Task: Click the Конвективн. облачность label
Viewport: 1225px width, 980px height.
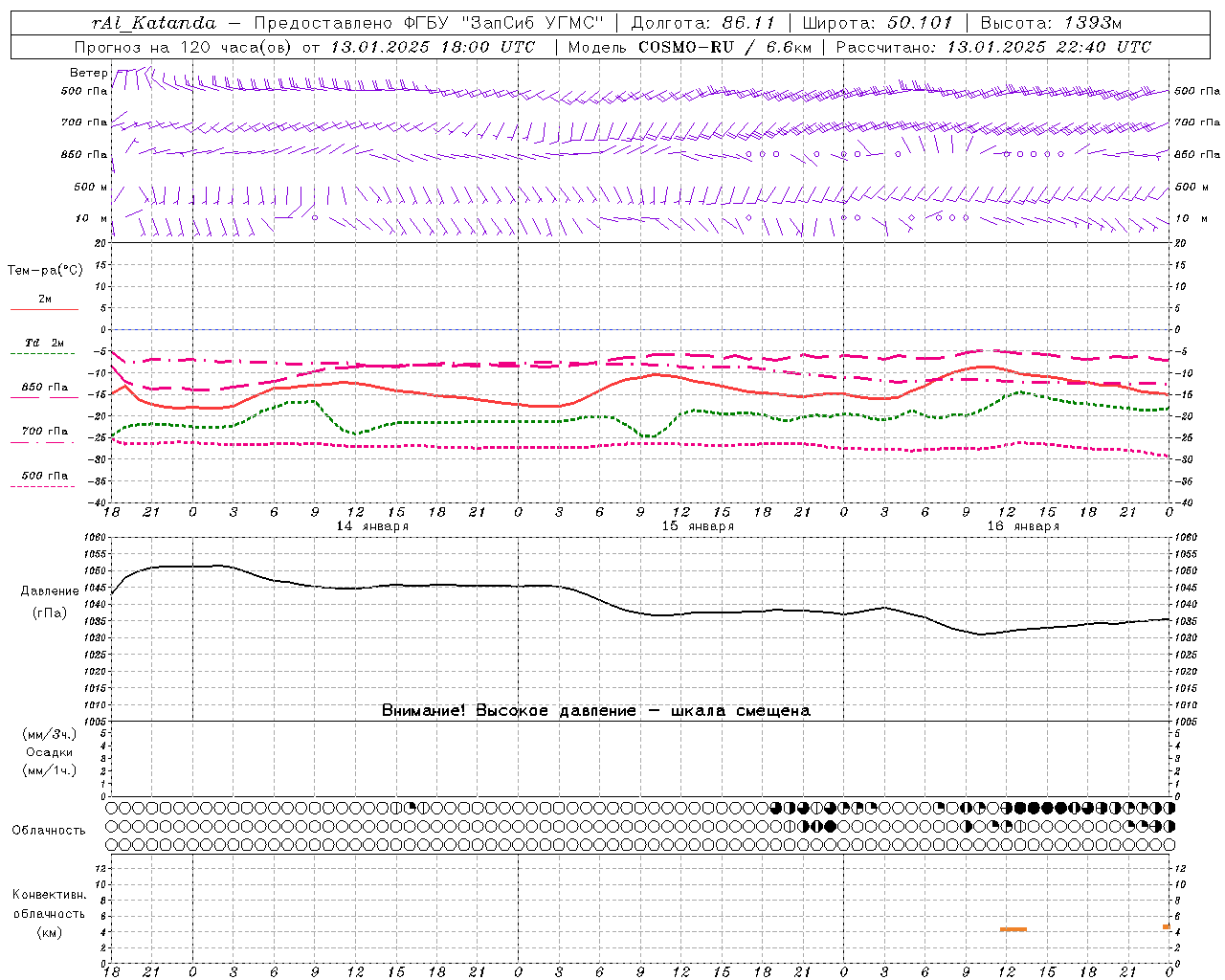Action: pyautogui.click(x=49, y=904)
